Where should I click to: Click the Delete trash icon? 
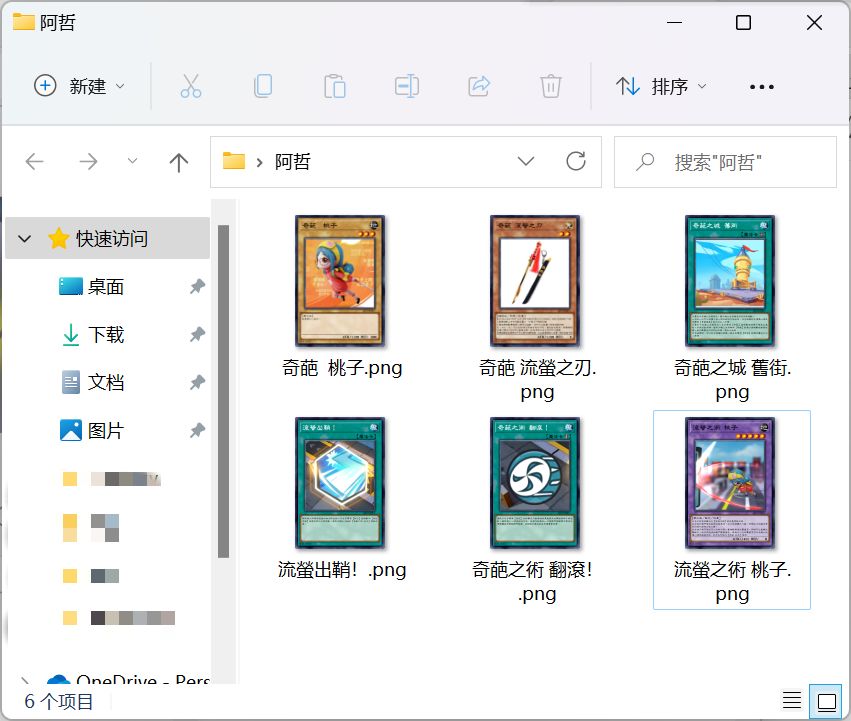click(x=550, y=86)
